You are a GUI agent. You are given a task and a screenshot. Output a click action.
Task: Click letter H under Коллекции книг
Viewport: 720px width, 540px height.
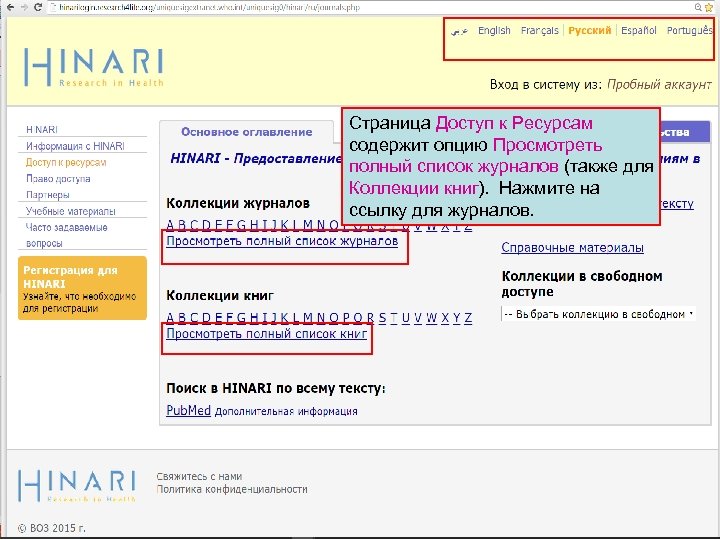254,318
